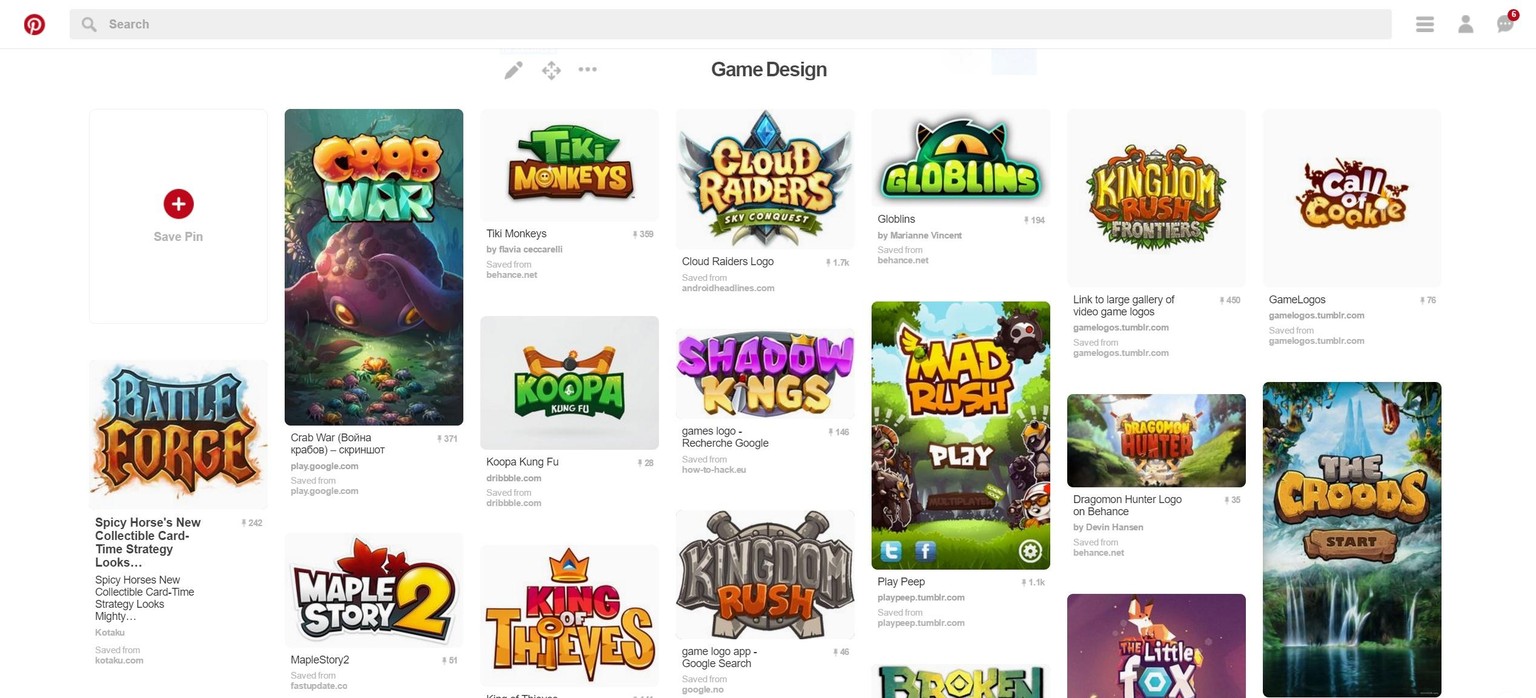Focus the Search input field

pos(730,24)
